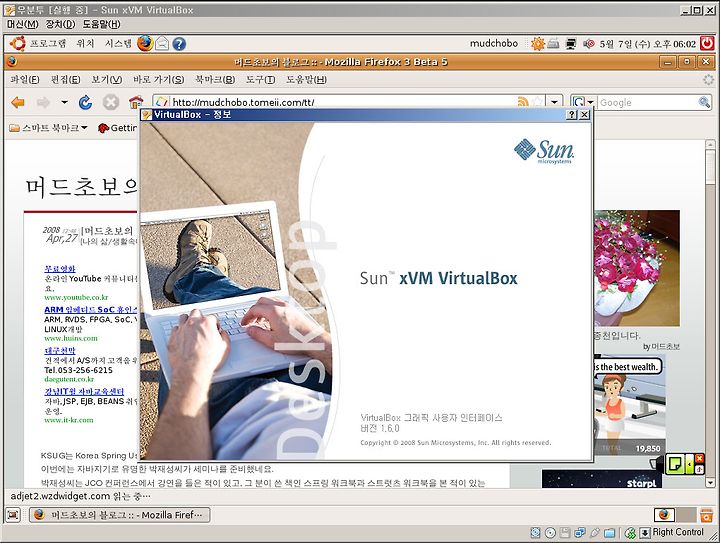Click the mudchobo user switcher in panel
Screen dimensions: 720x543
pos(494,44)
